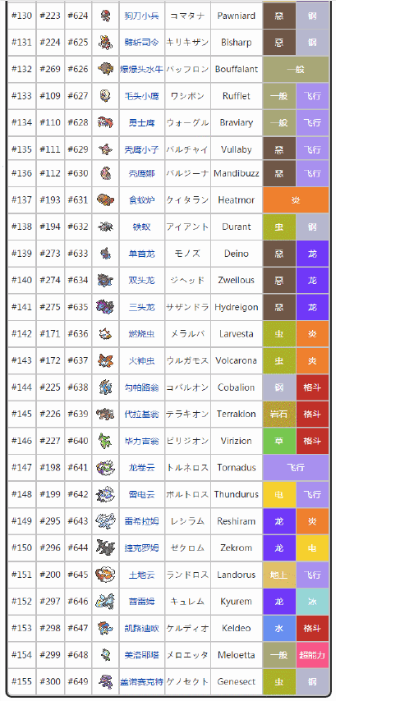400x701 pixels.
Task: Open the Chinese name link for Tornadus
Action: (142, 467)
